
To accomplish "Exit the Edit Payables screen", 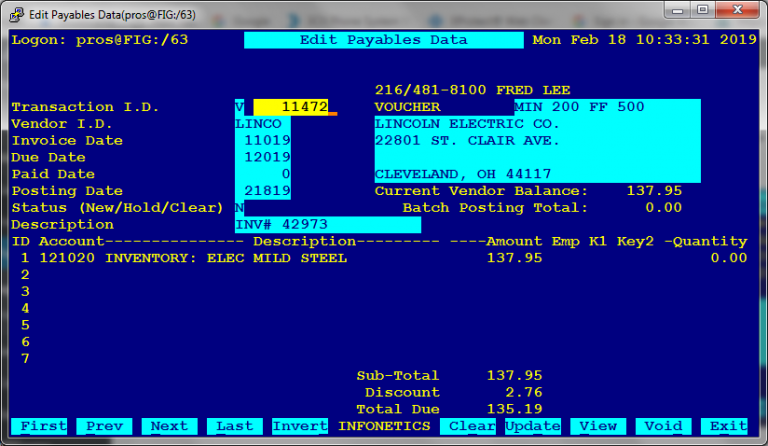I will click(x=727, y=426).
